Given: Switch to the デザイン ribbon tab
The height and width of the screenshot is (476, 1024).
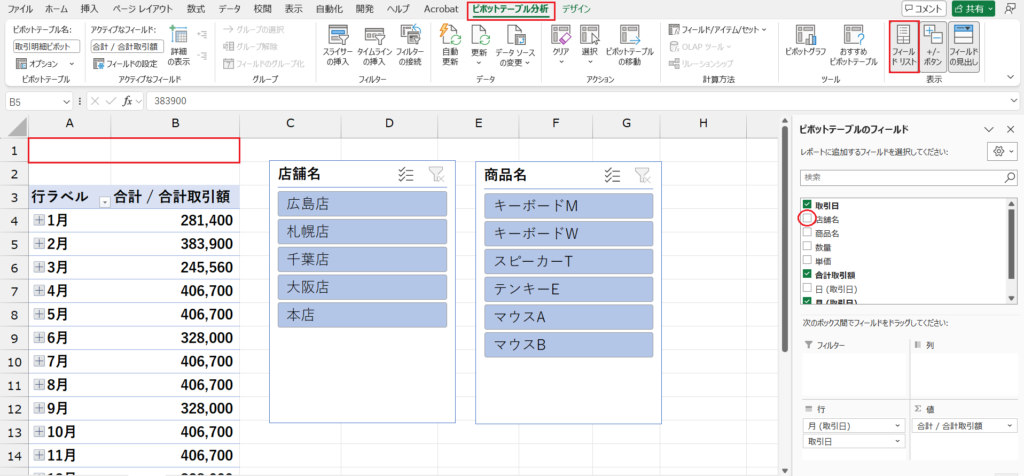Looking at the screenshot, I should coord(576,8).
